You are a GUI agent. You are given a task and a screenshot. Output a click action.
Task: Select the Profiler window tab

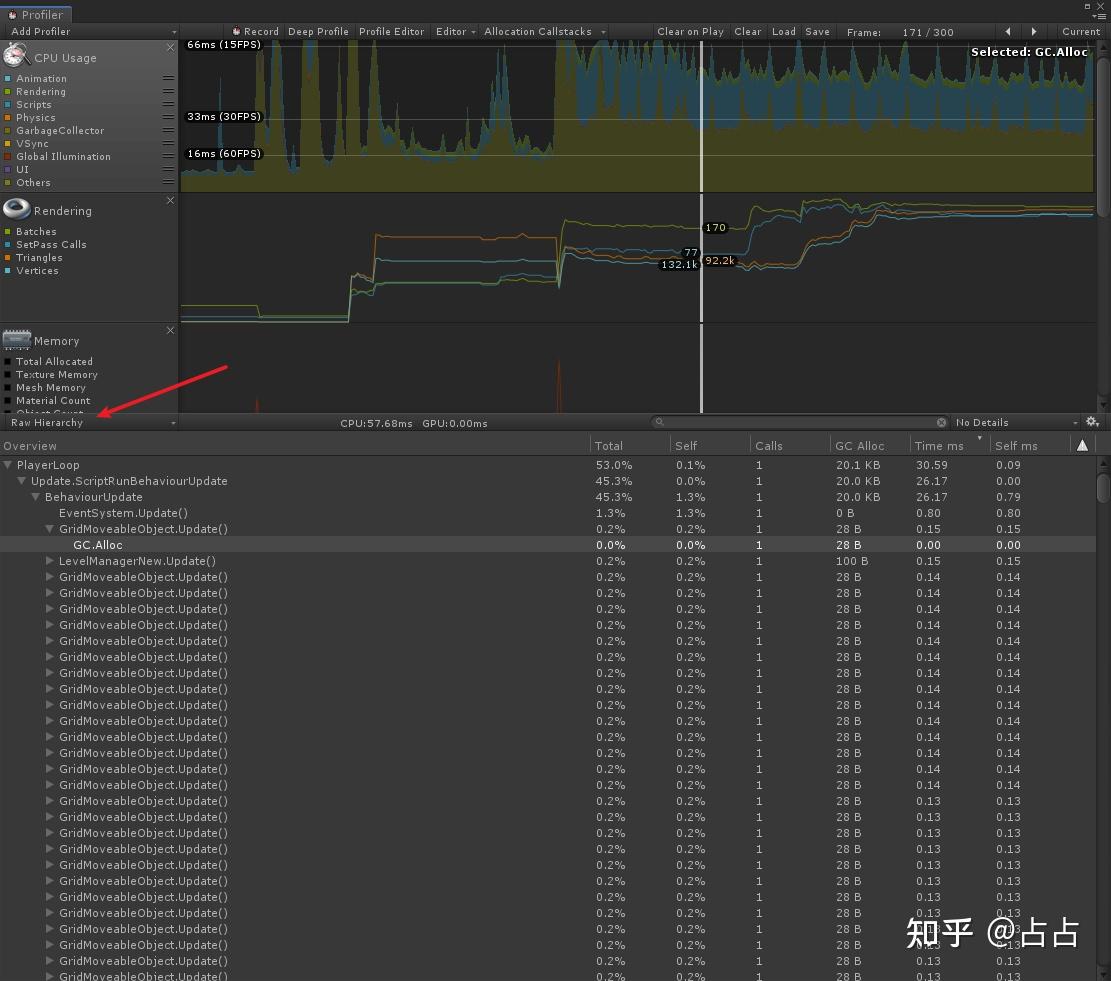(x=36, y=15)
